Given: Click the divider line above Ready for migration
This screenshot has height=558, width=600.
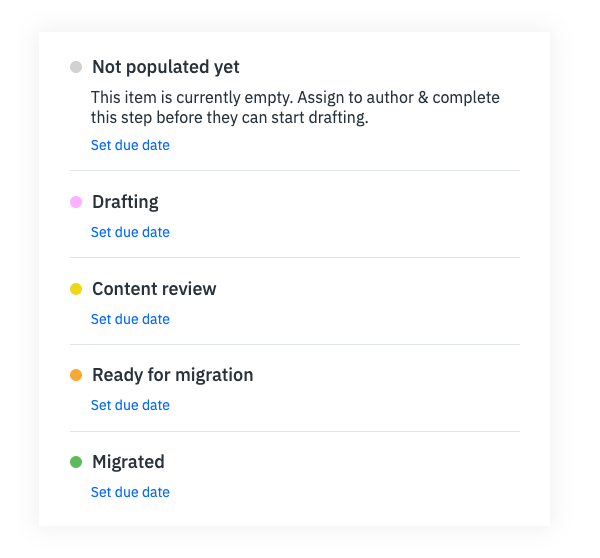Looking at the screenshot, I should (x=295, y=345).
